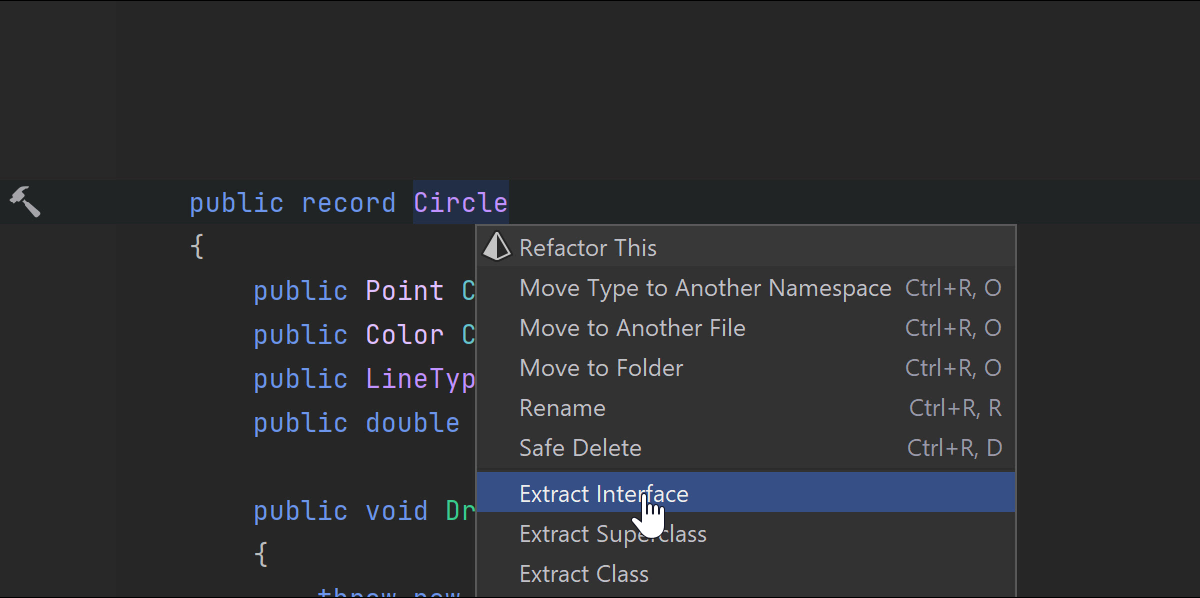
Task: Select Extract Superclass
Action: tap(612, 534)
